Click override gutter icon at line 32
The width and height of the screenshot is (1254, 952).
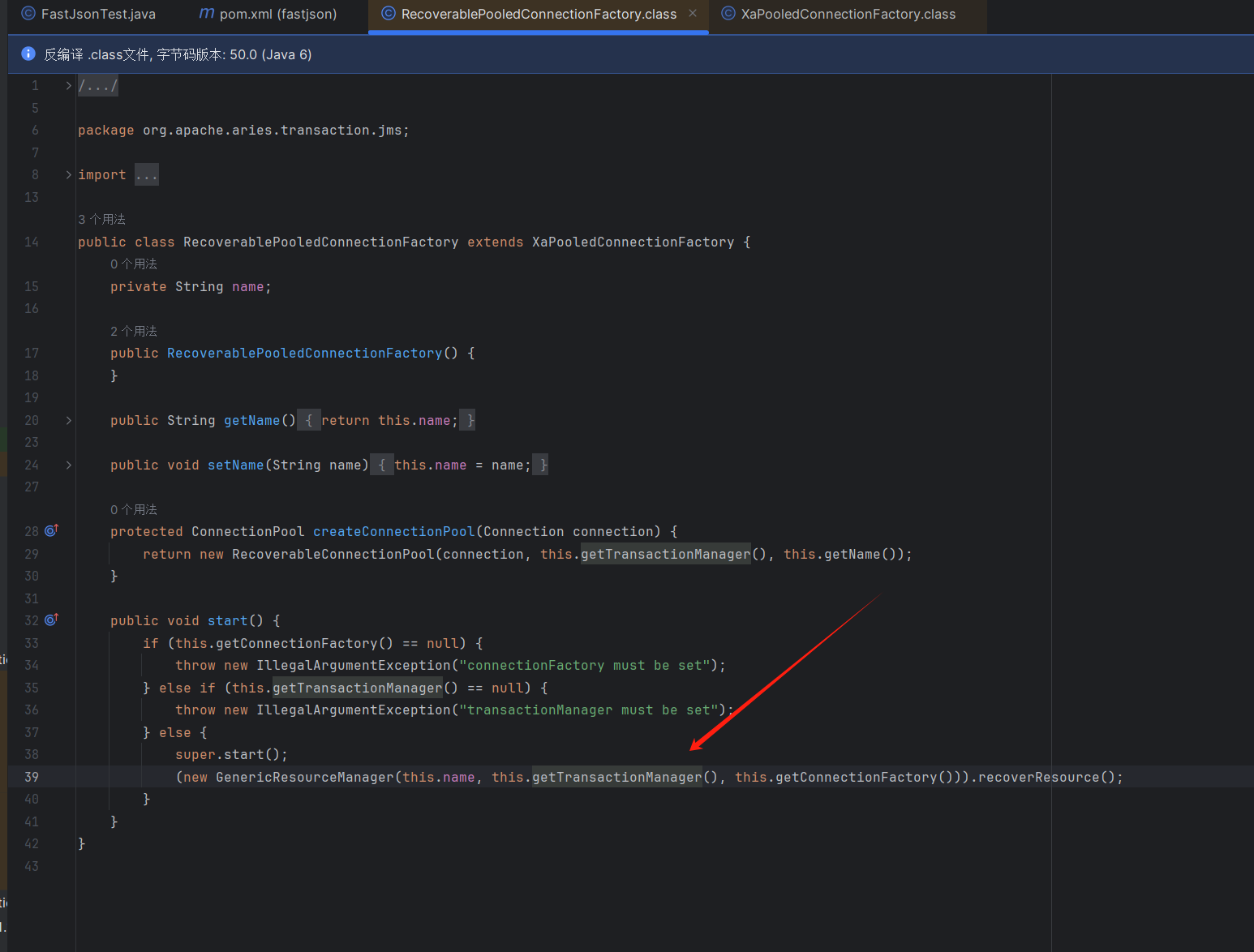pos(51,620)
